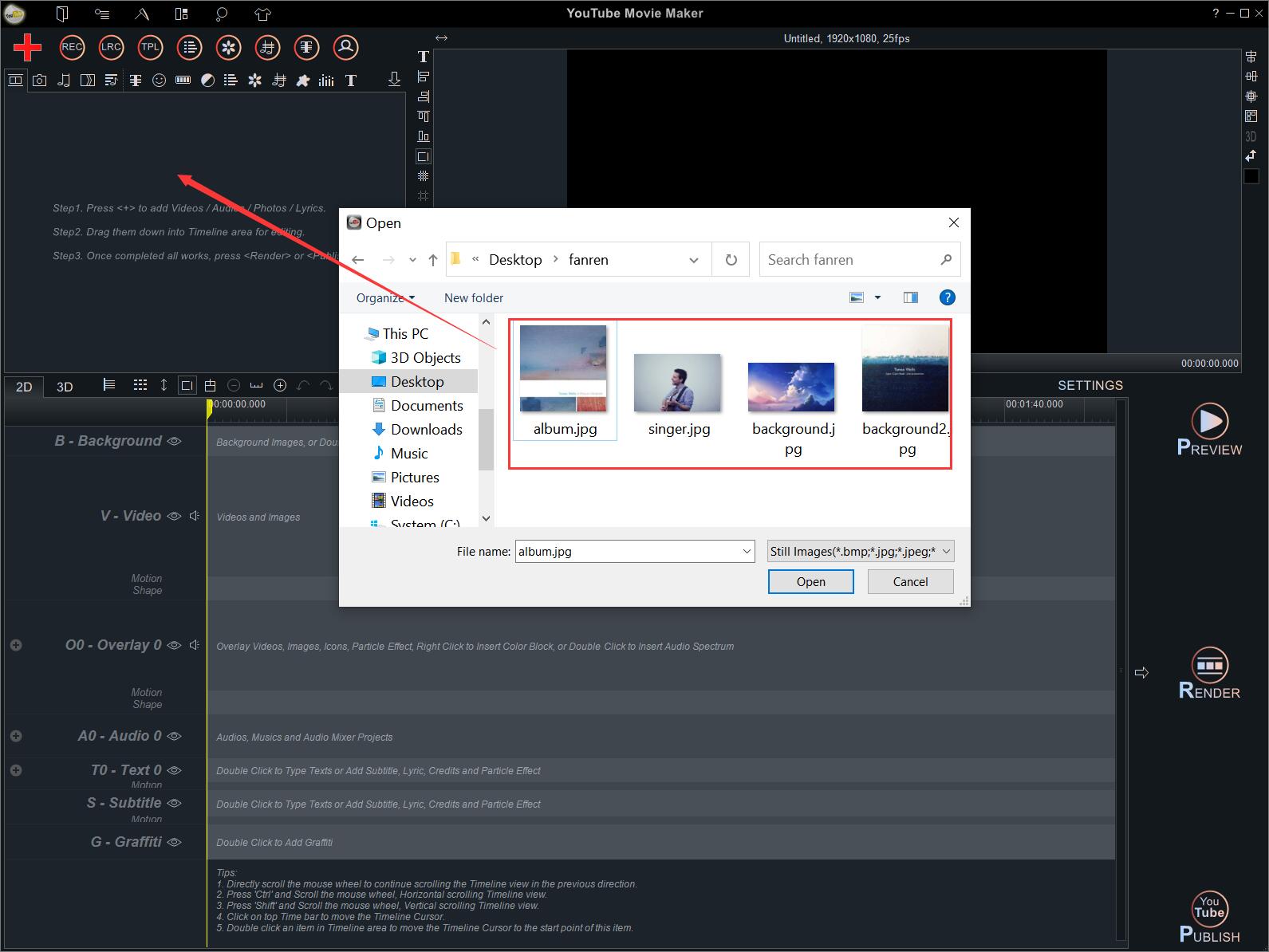This screenshot has height=952, width=1269.
Task: Open the view options dropdown arrow
Action: (877, 297)
